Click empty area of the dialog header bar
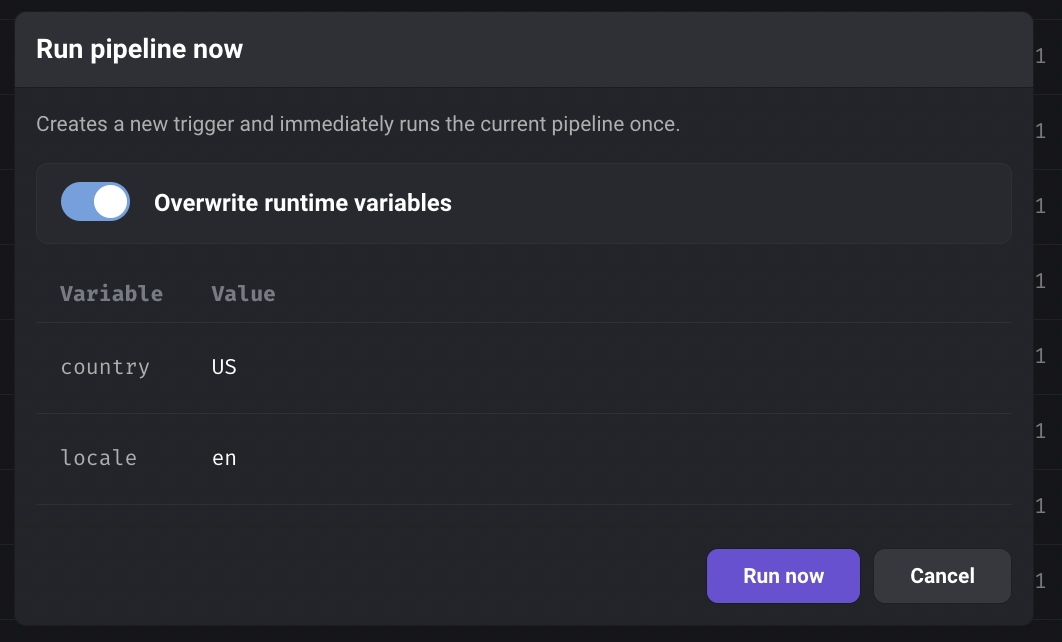1062x642 pixels. pos(610,49)
